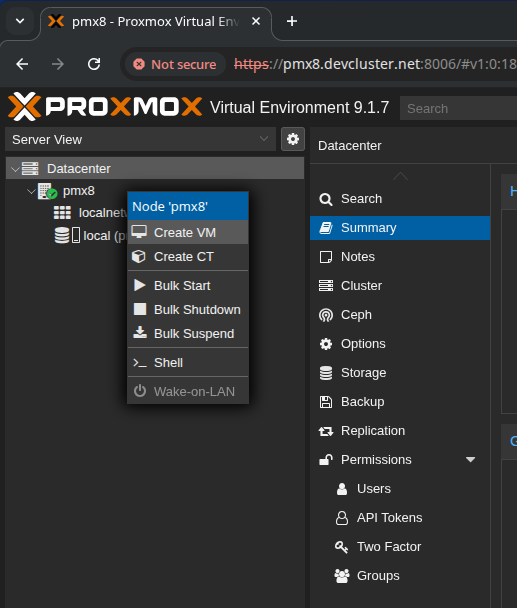Click the power icon beside Wake-on-LAN

140,391
